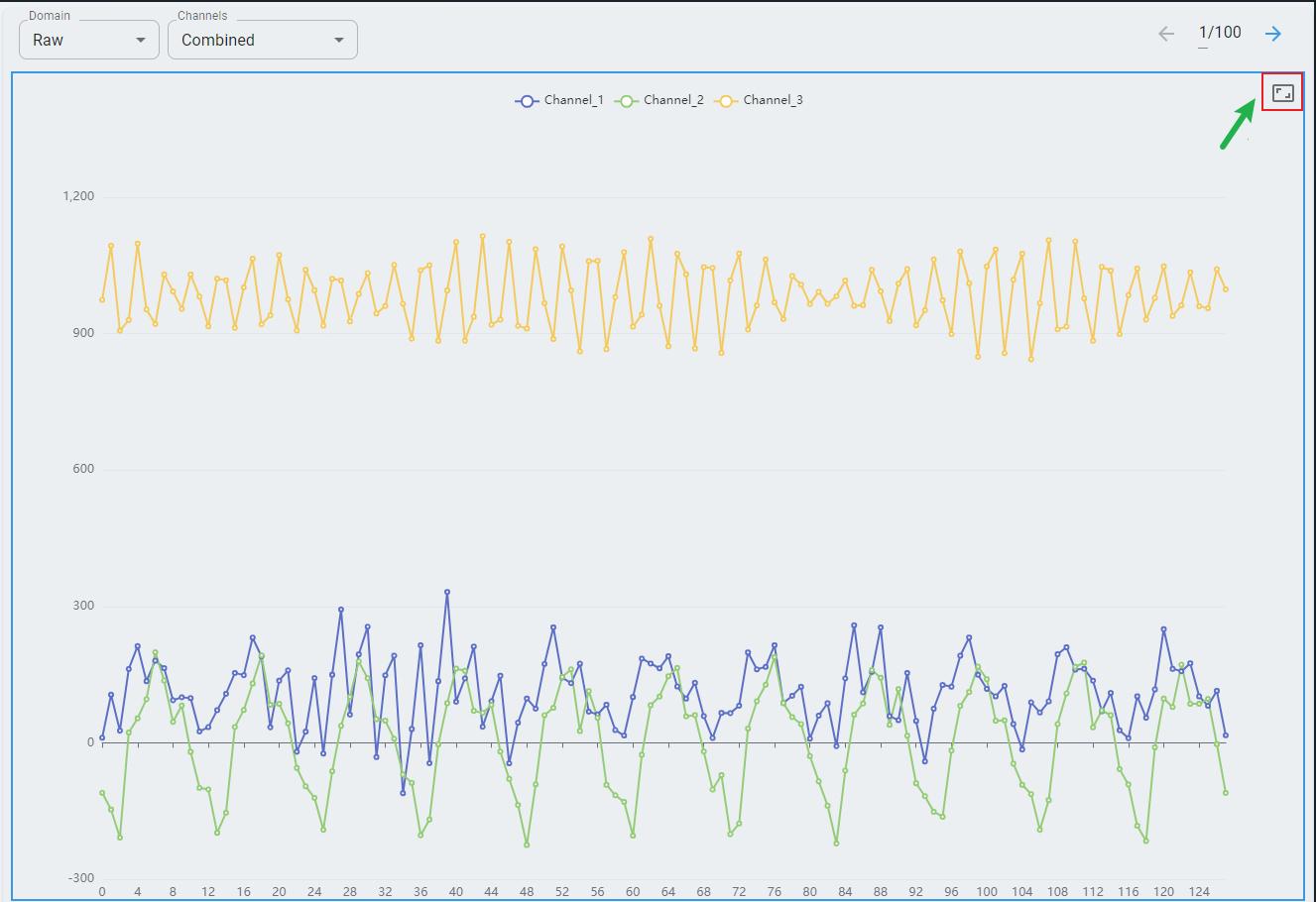
Task: Expand the chart to fullscreen
Action: tap(1282, 93)
